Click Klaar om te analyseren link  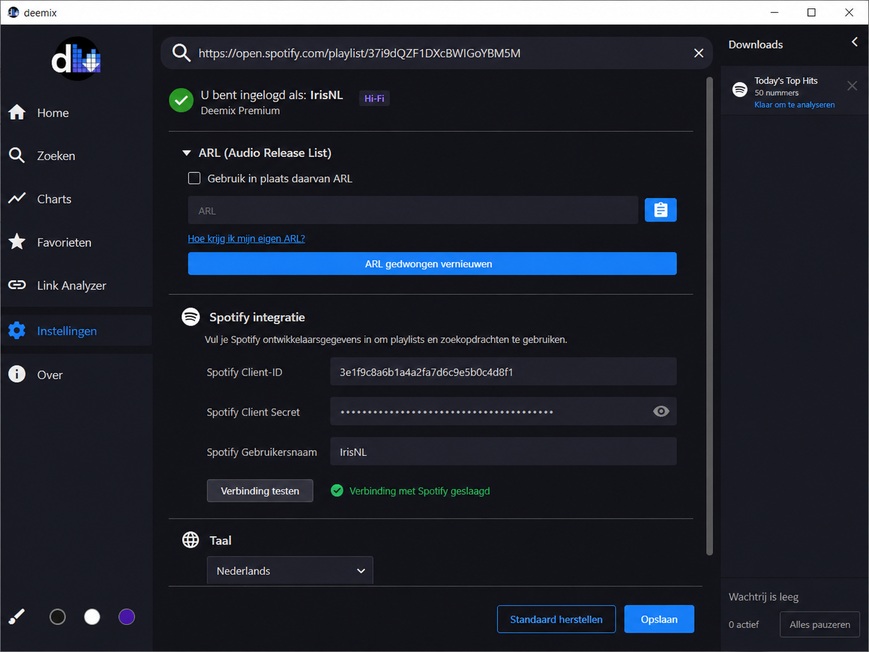point(794,105)
